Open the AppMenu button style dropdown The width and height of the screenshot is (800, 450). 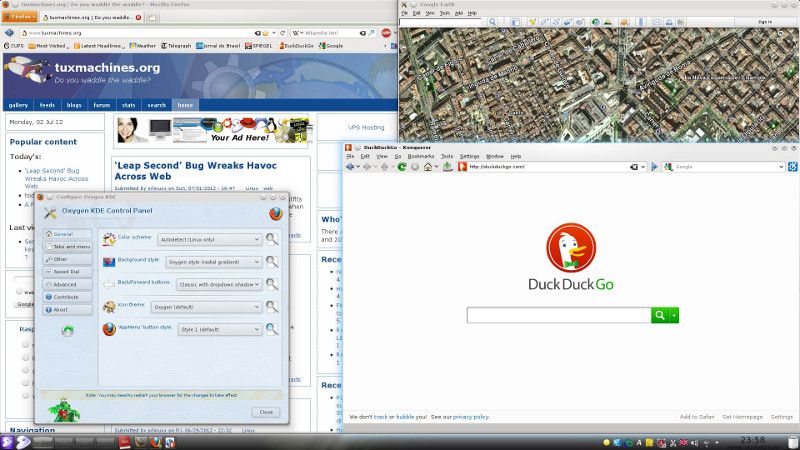[220, 329]
